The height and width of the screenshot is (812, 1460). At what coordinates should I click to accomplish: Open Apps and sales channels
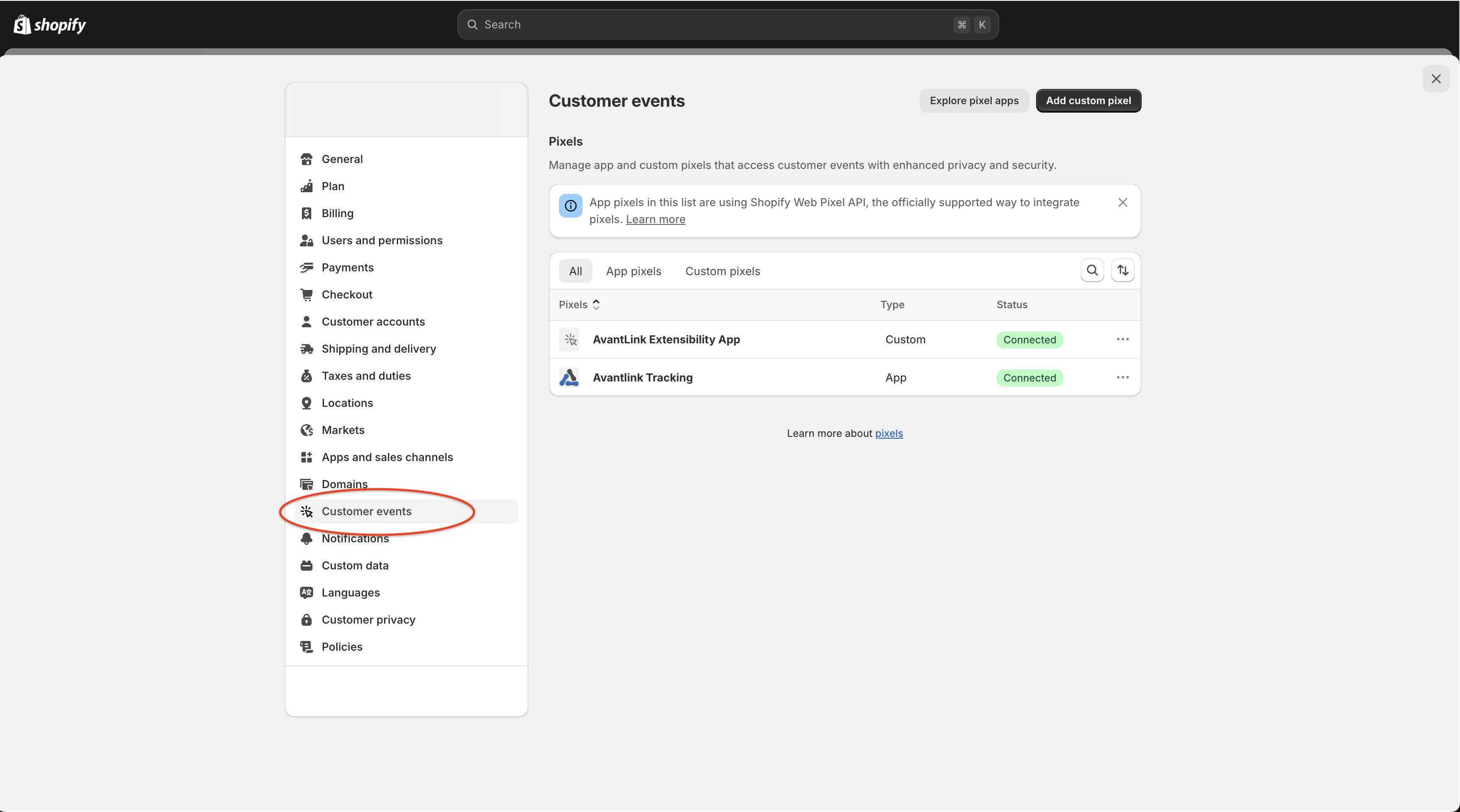pos(406,457)
